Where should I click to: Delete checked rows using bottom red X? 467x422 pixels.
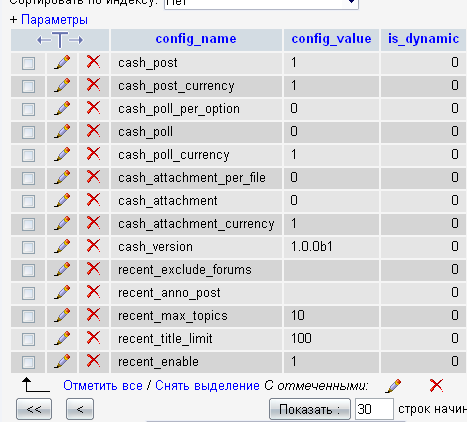tap(436, 385)
